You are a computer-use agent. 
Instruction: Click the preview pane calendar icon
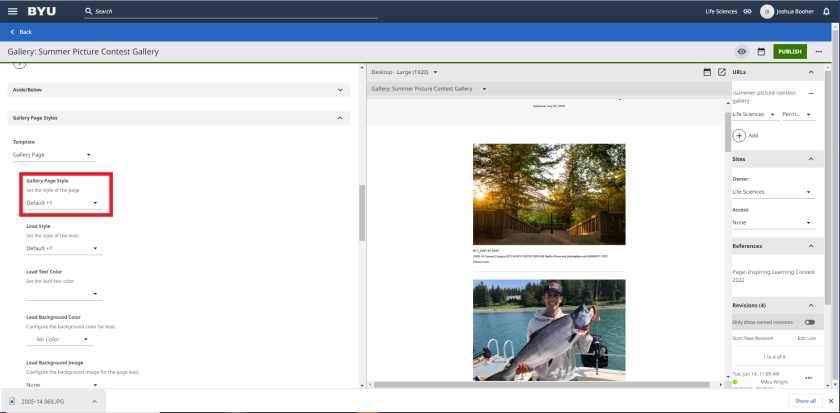707,72
